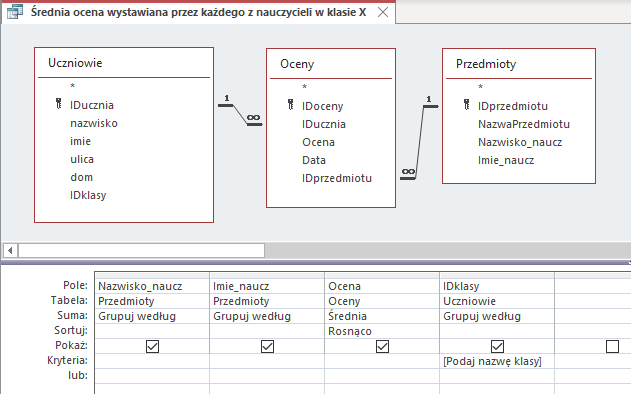The width and height of the screenshot is (631, 394).
Task: Select the nazwisko field in the Uczniowie table
Action: tap(94, 123)
